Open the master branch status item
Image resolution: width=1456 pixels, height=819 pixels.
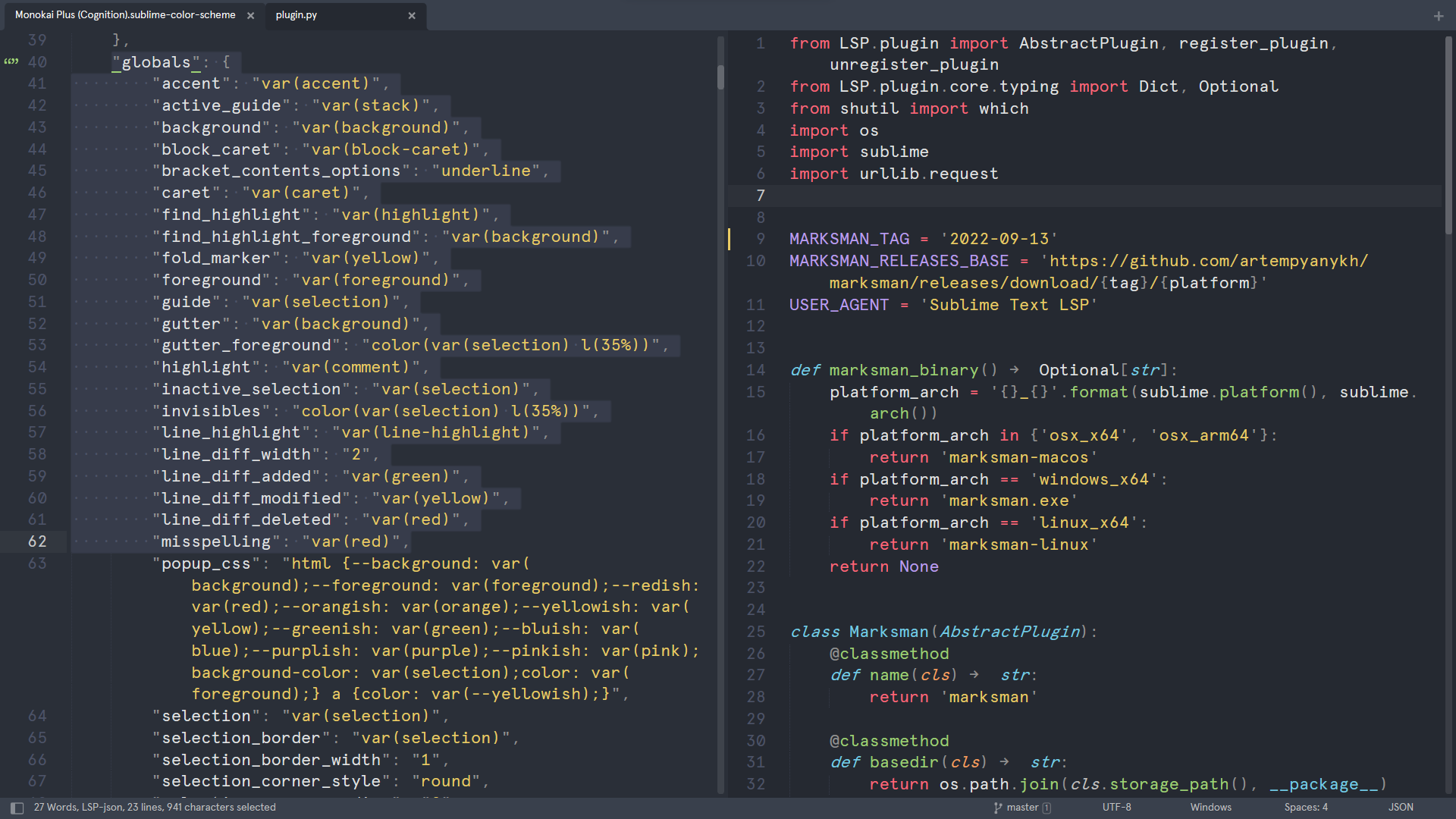tap(1022, 808)
